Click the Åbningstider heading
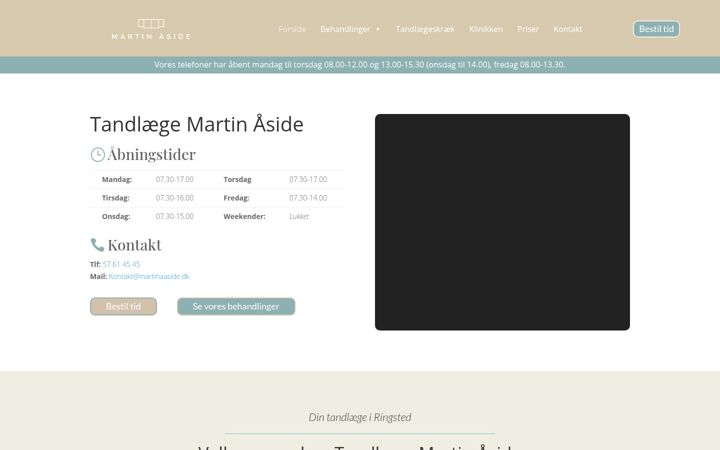Screen dimensions: 720x450 [x=152, y=155]
